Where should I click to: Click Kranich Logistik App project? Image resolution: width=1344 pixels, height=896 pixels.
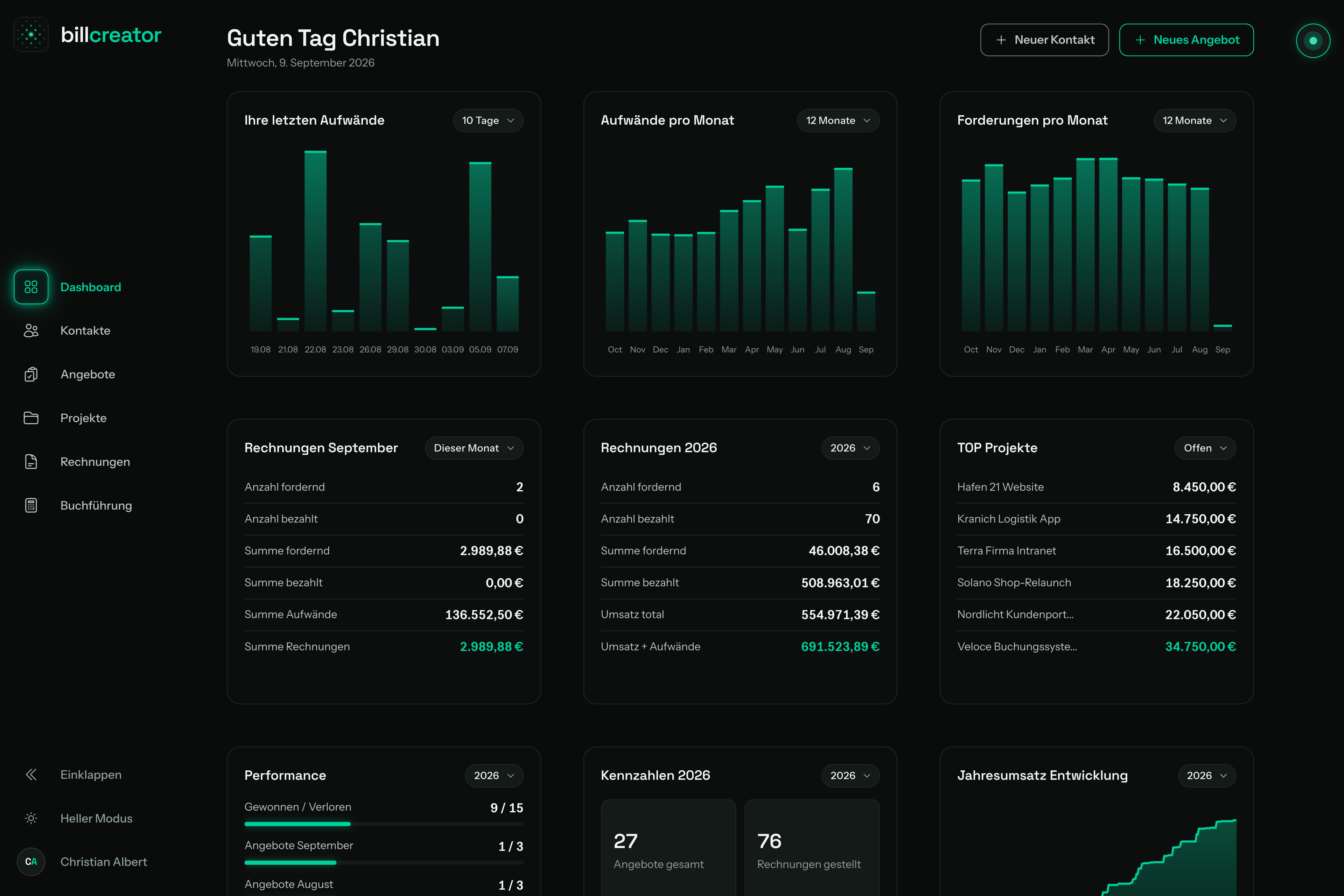click(x=1097, y=519)
